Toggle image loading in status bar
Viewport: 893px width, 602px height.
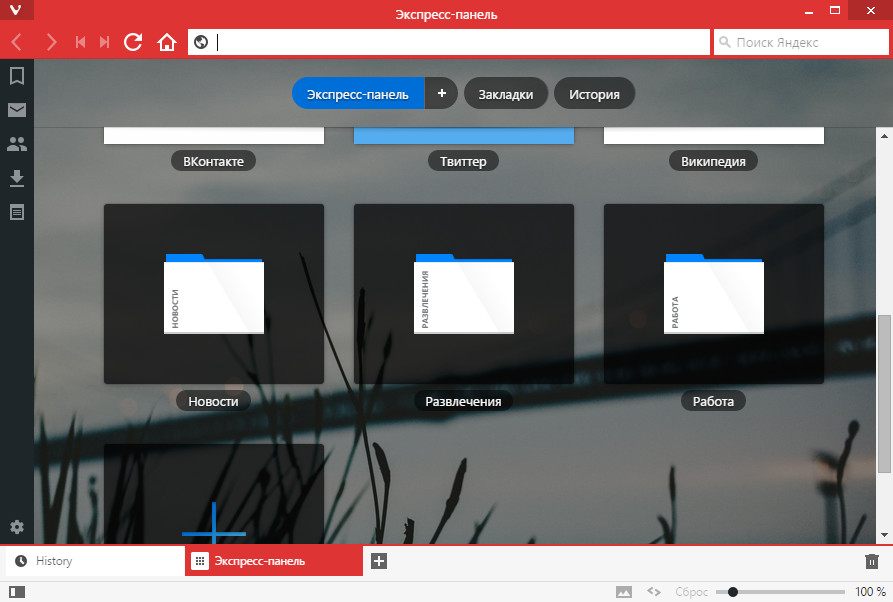point(624,592)
